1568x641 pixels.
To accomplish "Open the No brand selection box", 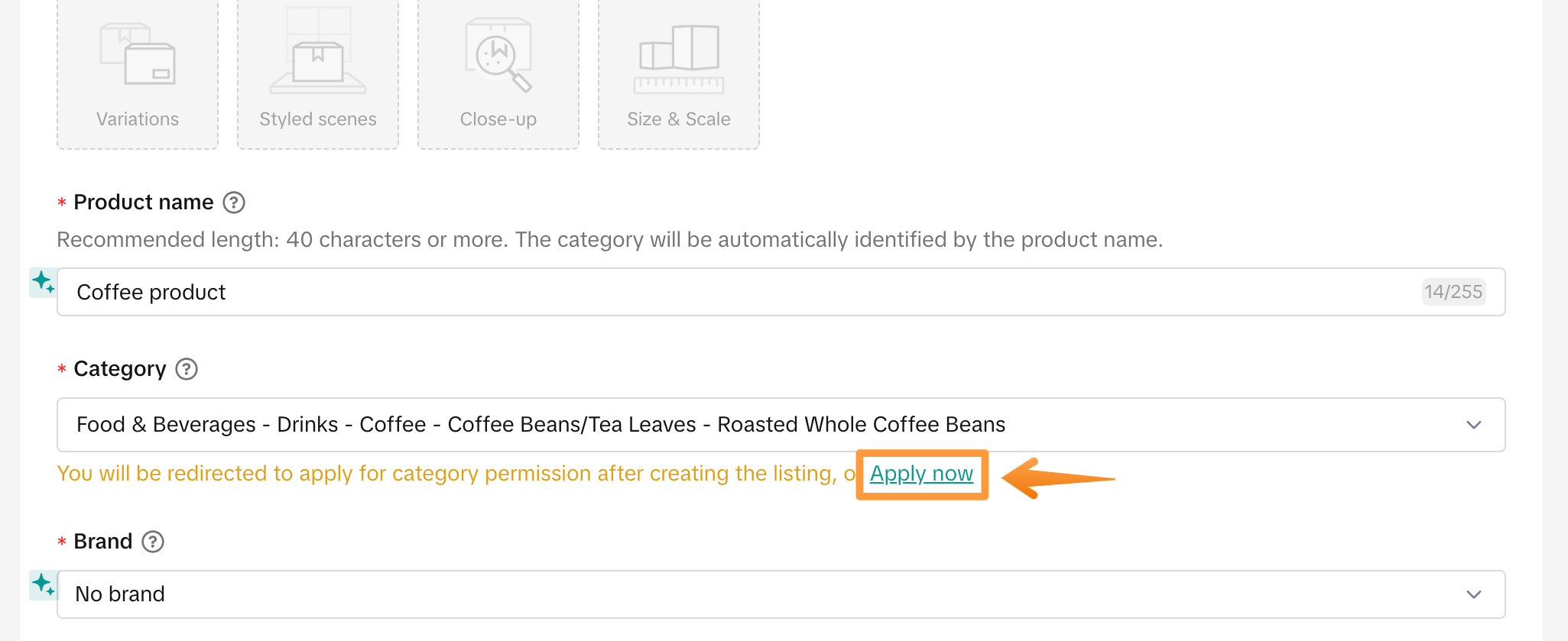I will click(x=781, y=594).
